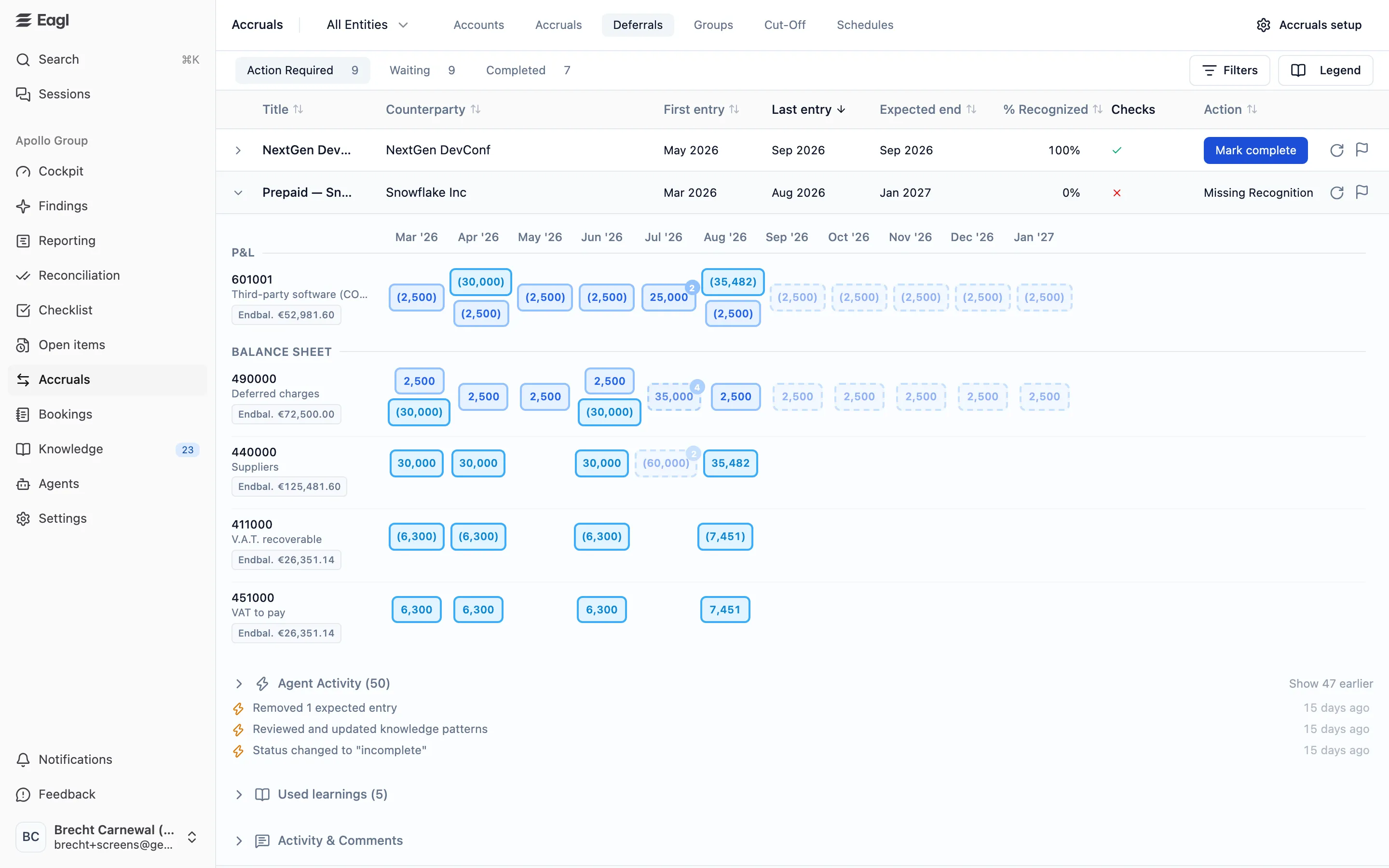
Task: Flag the NextGen DevConf row
Action: pyautogui.click(x=1362, y=150)
